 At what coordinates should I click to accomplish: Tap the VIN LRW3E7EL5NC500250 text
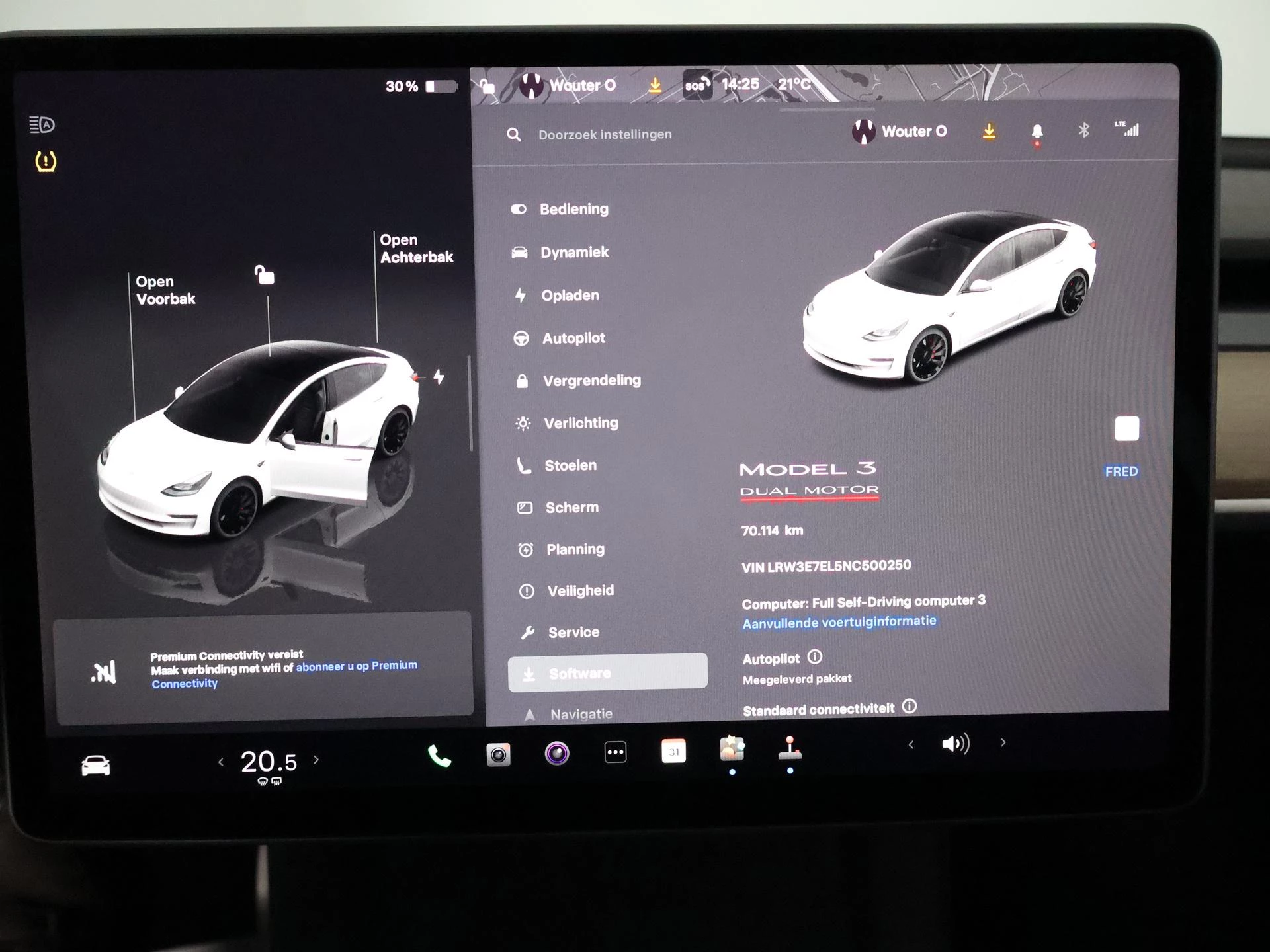tap(826, 566)
